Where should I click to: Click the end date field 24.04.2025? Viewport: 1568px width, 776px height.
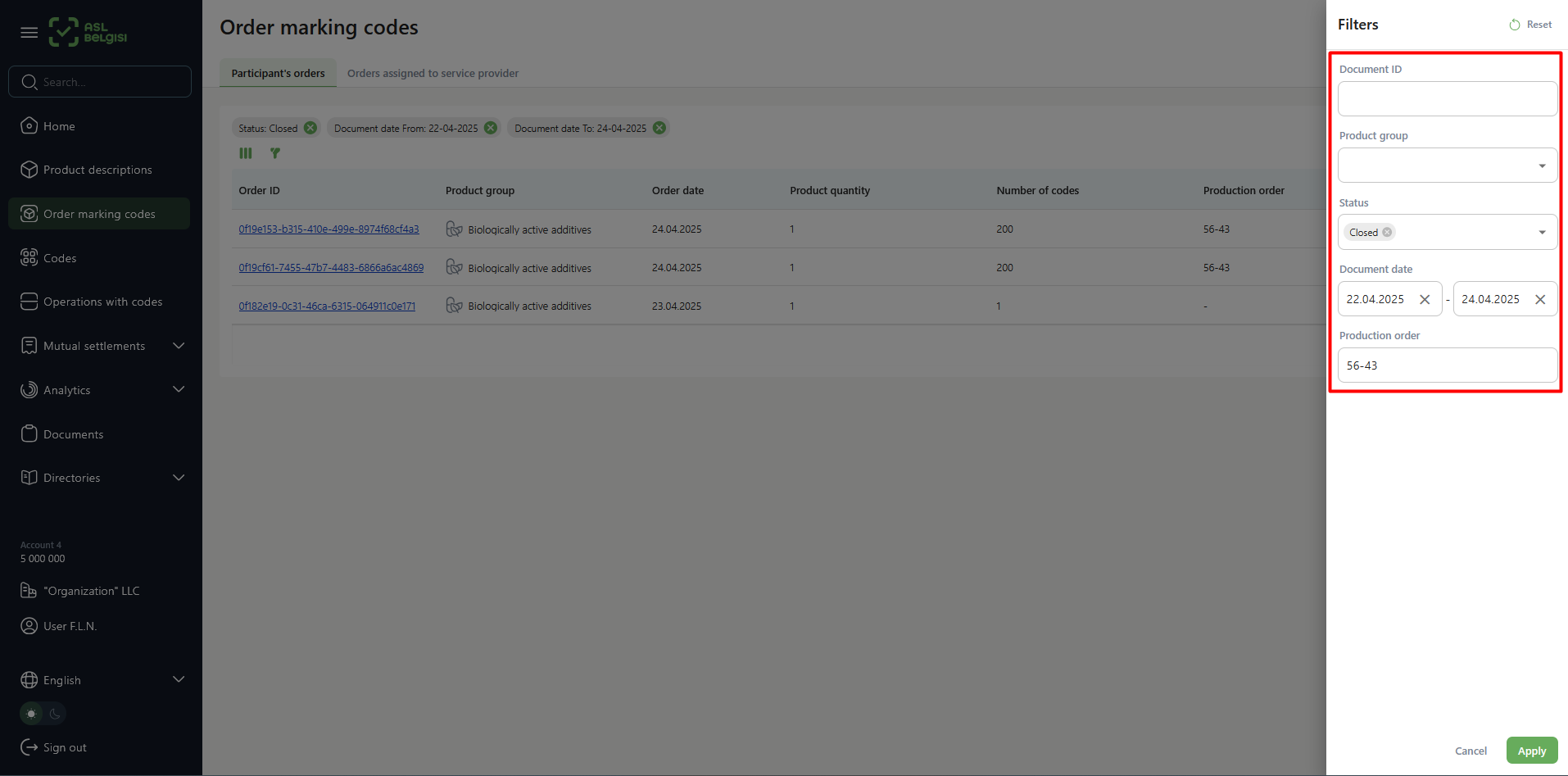tap(1506, 299)
